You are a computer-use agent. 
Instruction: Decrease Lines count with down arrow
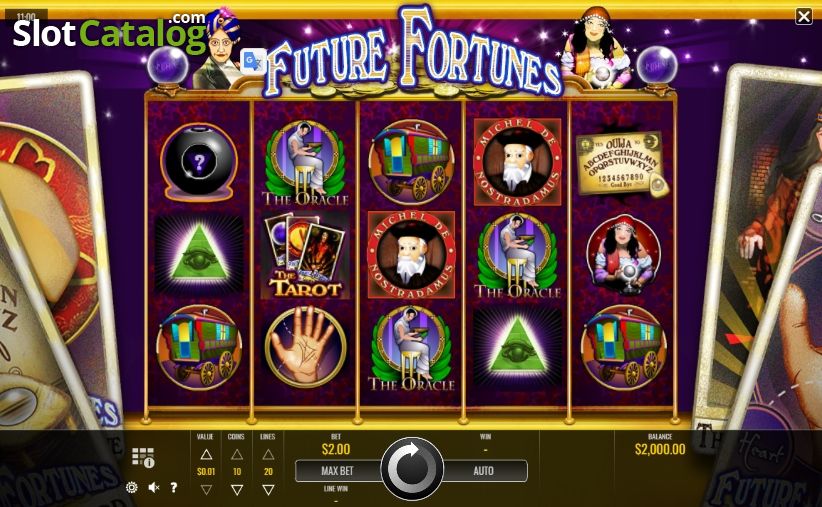pyautogui.click(x=268, y=490)
